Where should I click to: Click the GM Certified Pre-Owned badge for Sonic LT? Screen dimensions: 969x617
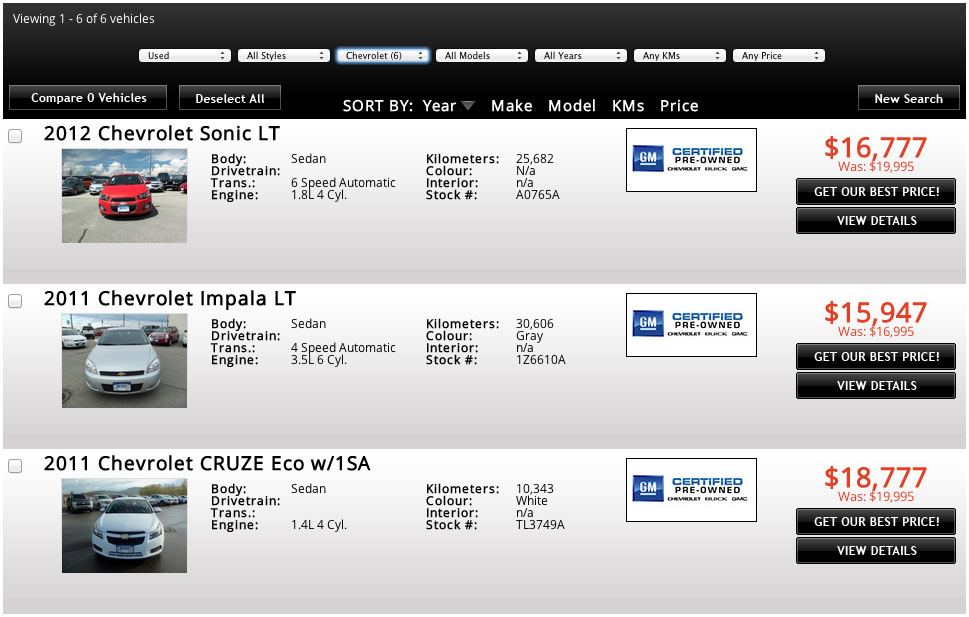tap(691, 160)
